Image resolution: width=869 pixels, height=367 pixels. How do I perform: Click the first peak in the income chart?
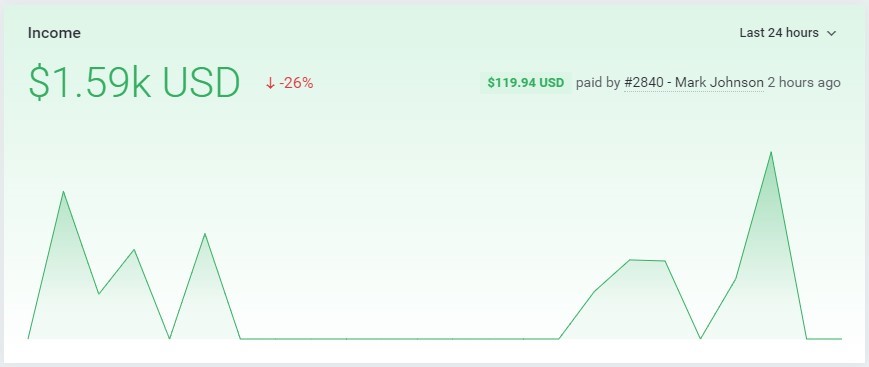(x=63, y=192)
